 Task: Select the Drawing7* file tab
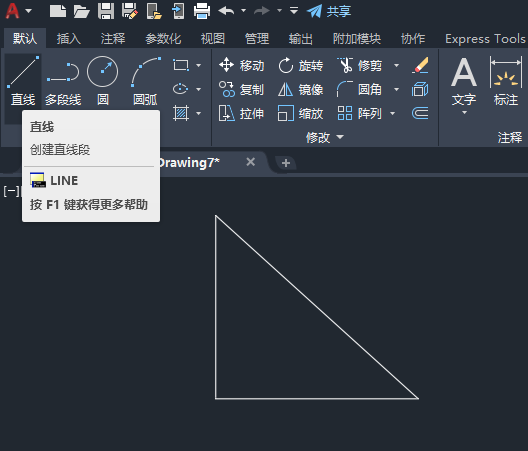pyautogui.click(x=190, y=163)
